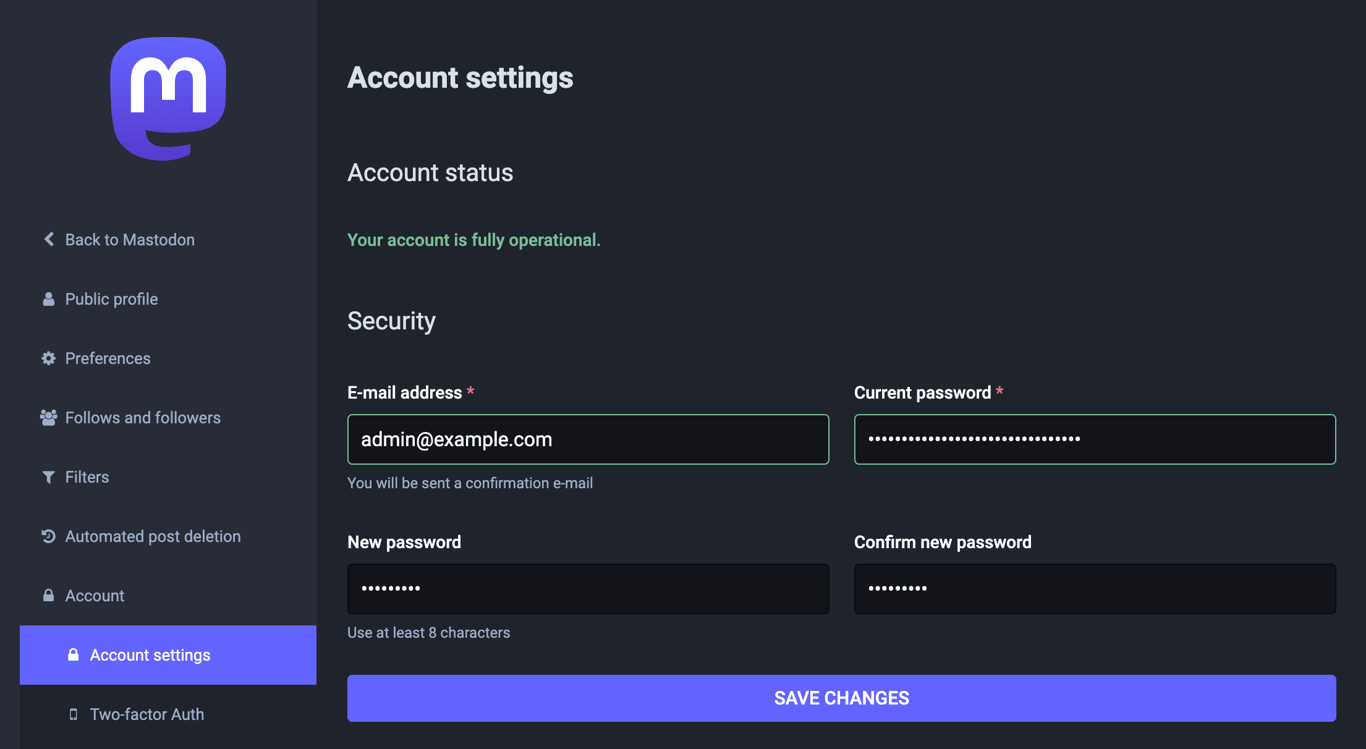The image size is (1366, 749).
Task: Select the New password field
Action: [587, 589]
